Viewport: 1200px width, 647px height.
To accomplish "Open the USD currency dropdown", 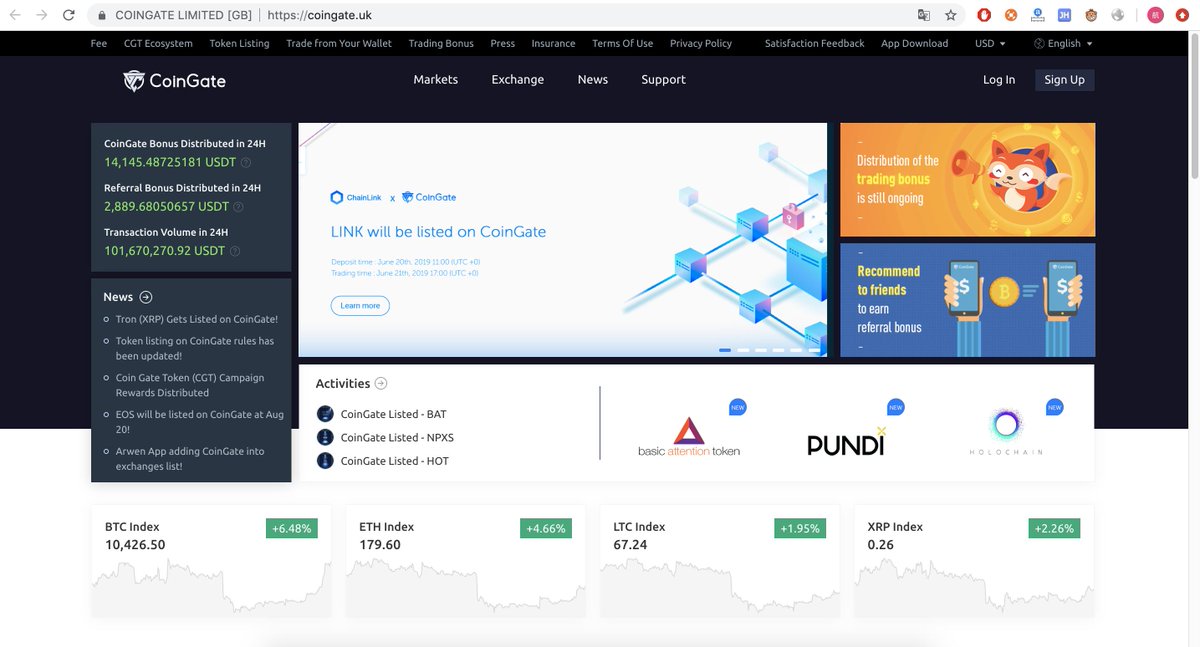I will click(990, 43).
